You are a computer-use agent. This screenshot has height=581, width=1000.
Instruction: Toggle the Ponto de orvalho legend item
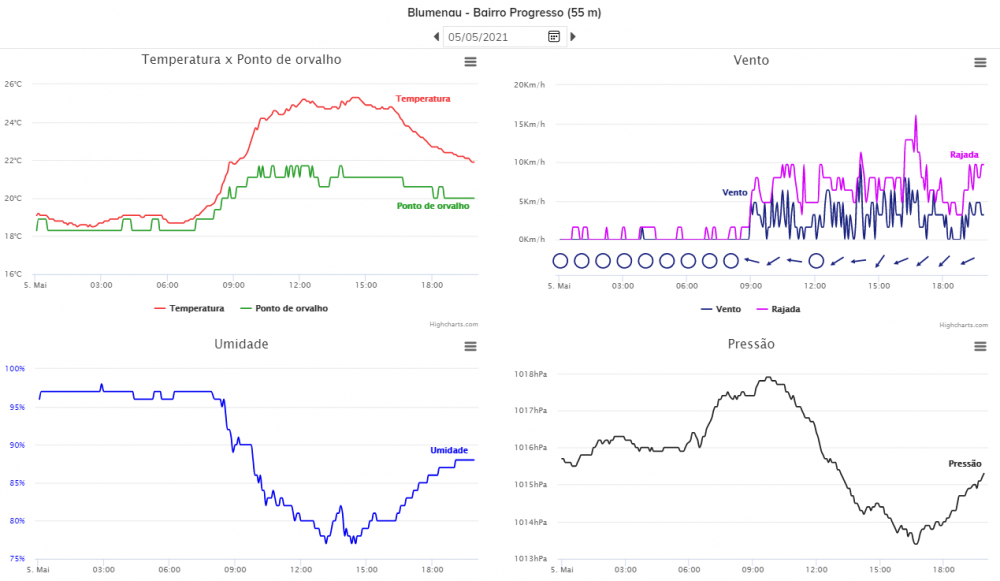coord(284,308)
